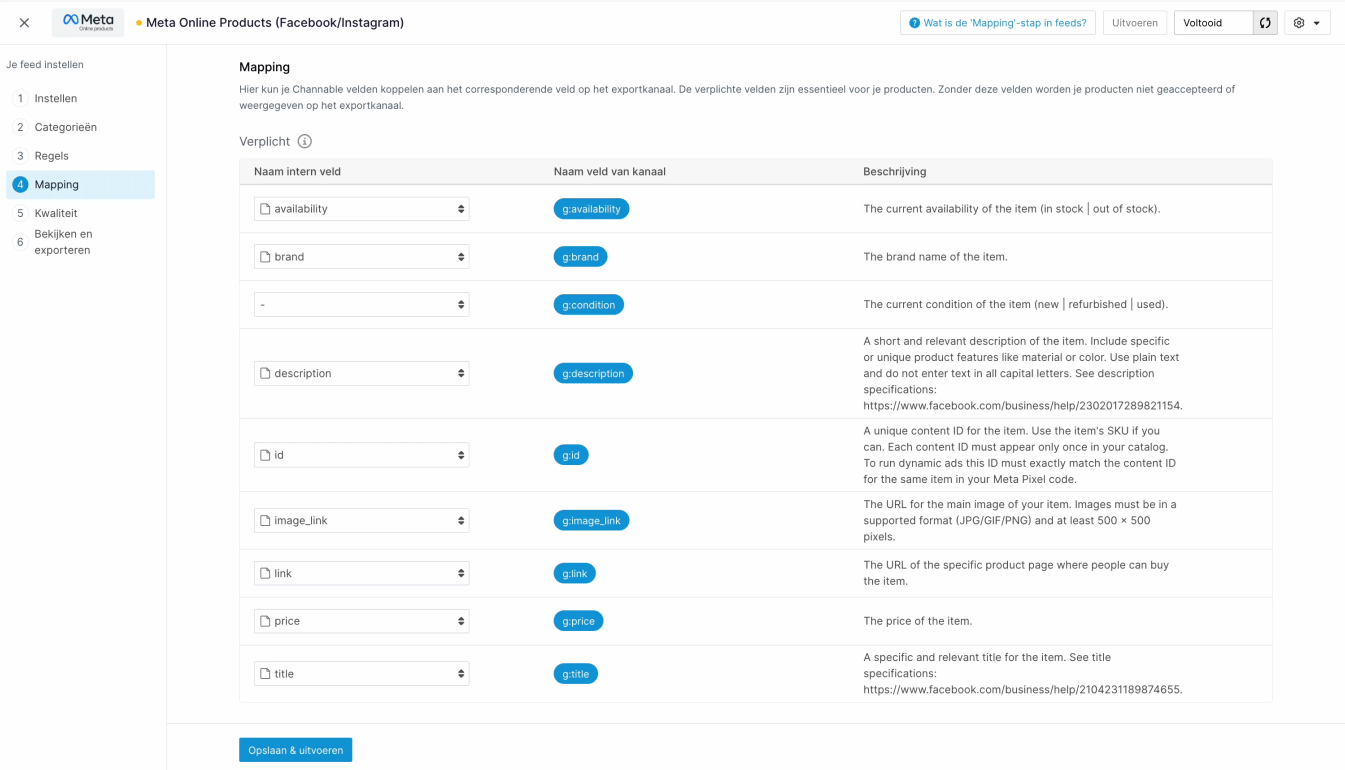Click the g:image_link channel tag
This screenshot has width=1345, height=770.
coord(591,521)
